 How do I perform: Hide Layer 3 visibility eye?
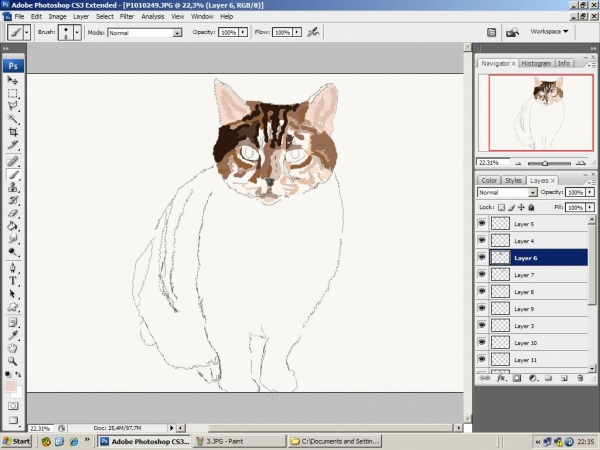pos(482,325)
